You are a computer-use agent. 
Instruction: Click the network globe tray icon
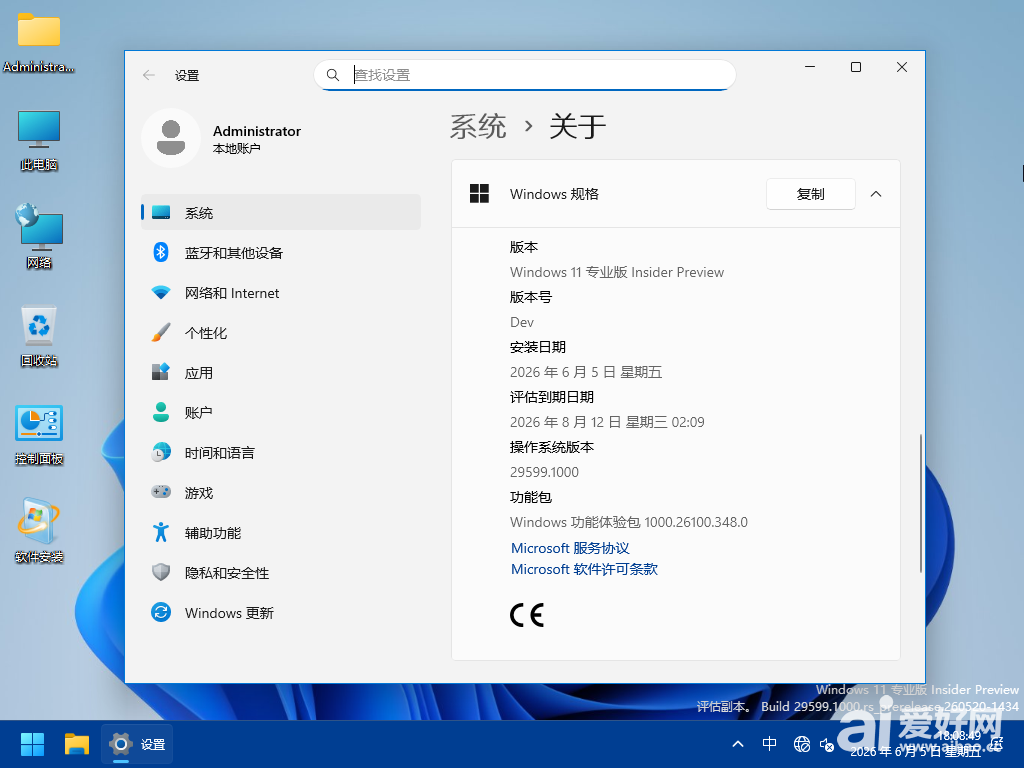[802, 744]
